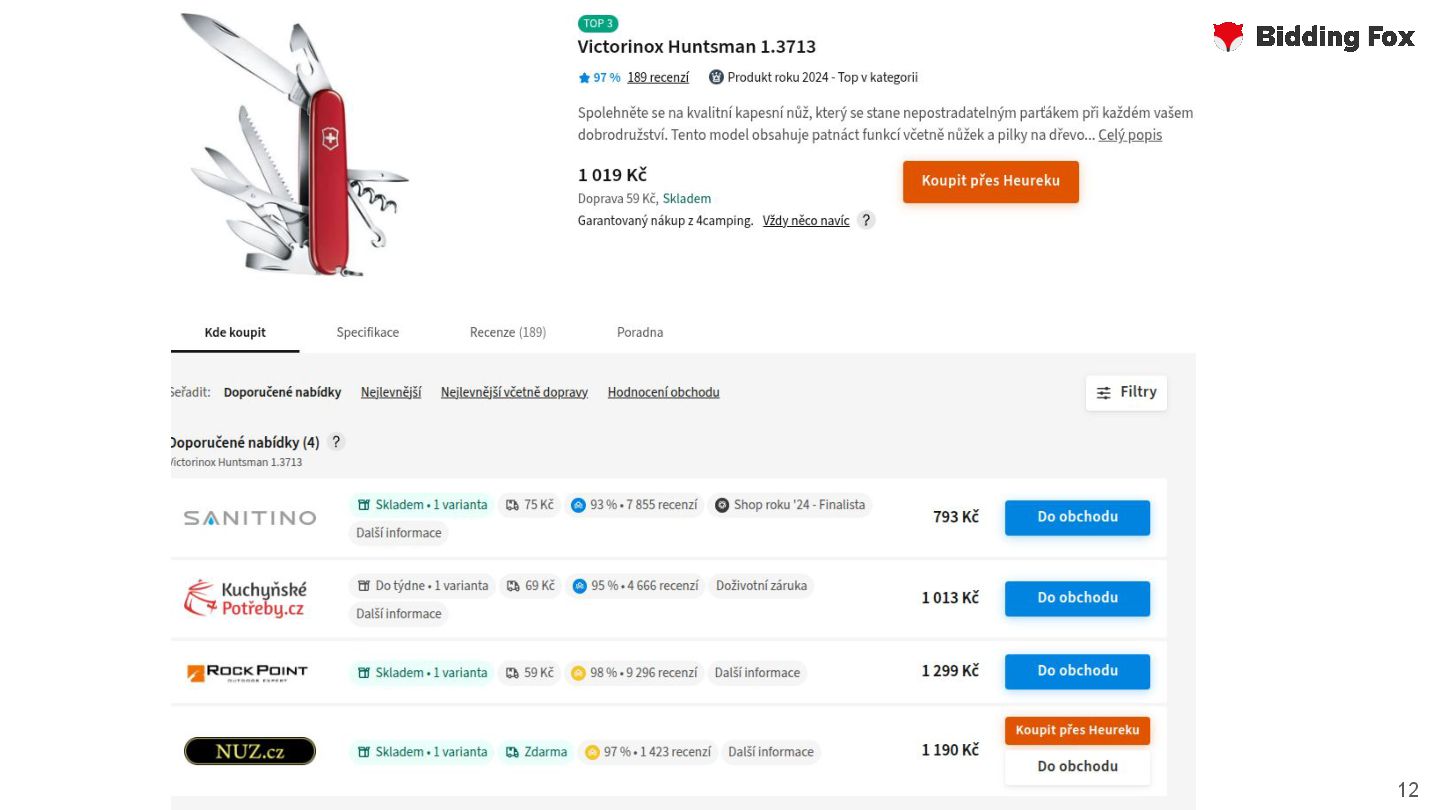
Task: Click the question mark next to Vždy něco navíc
Action: pyautogui.click(x=866, y=220)
